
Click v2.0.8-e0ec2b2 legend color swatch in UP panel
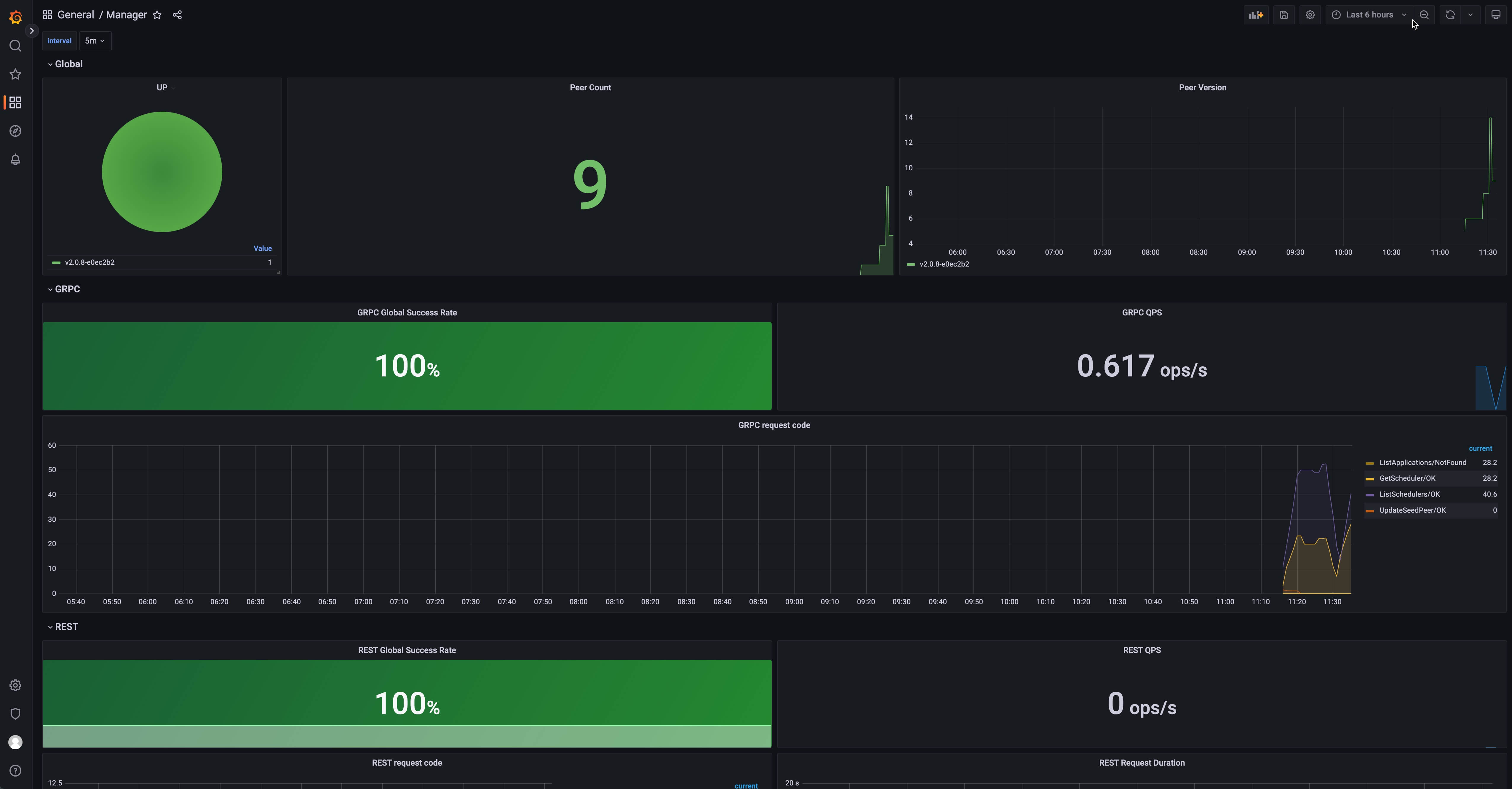point(56,263)
